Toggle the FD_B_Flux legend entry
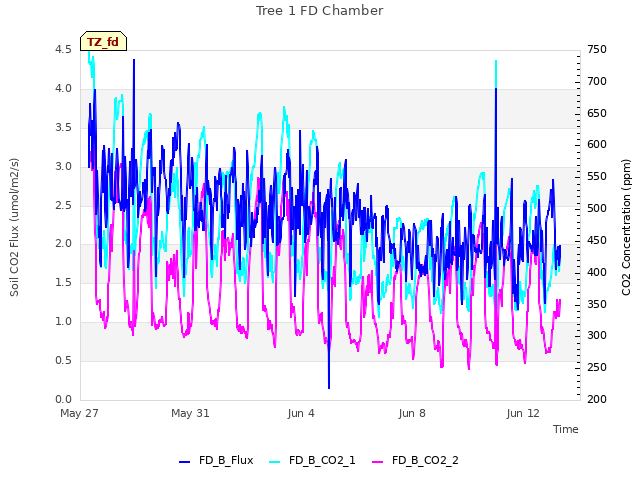 point(216,460)
